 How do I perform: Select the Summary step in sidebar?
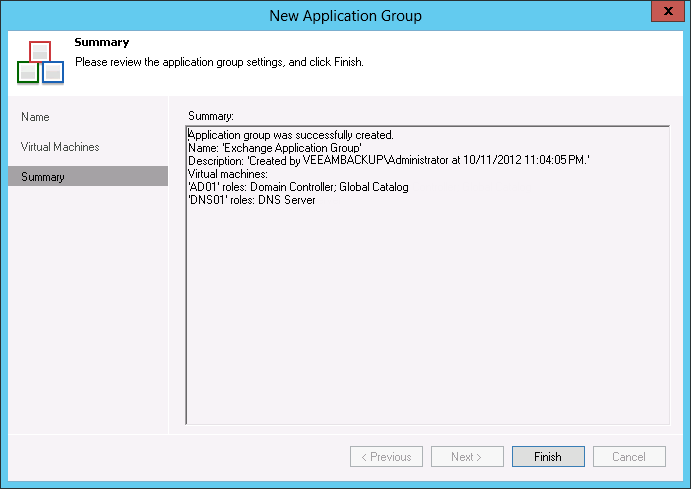42,177
